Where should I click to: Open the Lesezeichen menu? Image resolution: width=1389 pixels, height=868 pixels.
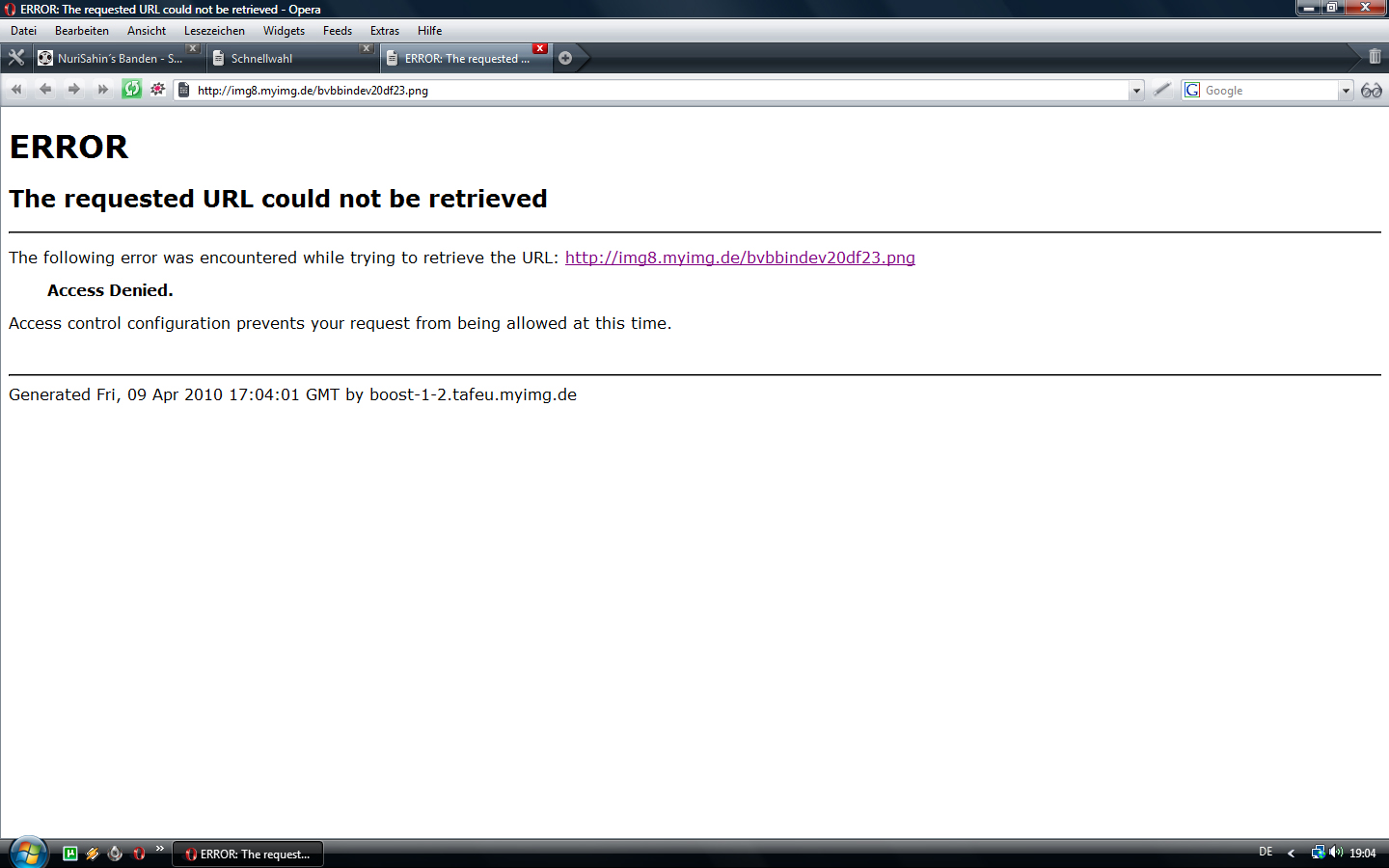coord(214,31)
